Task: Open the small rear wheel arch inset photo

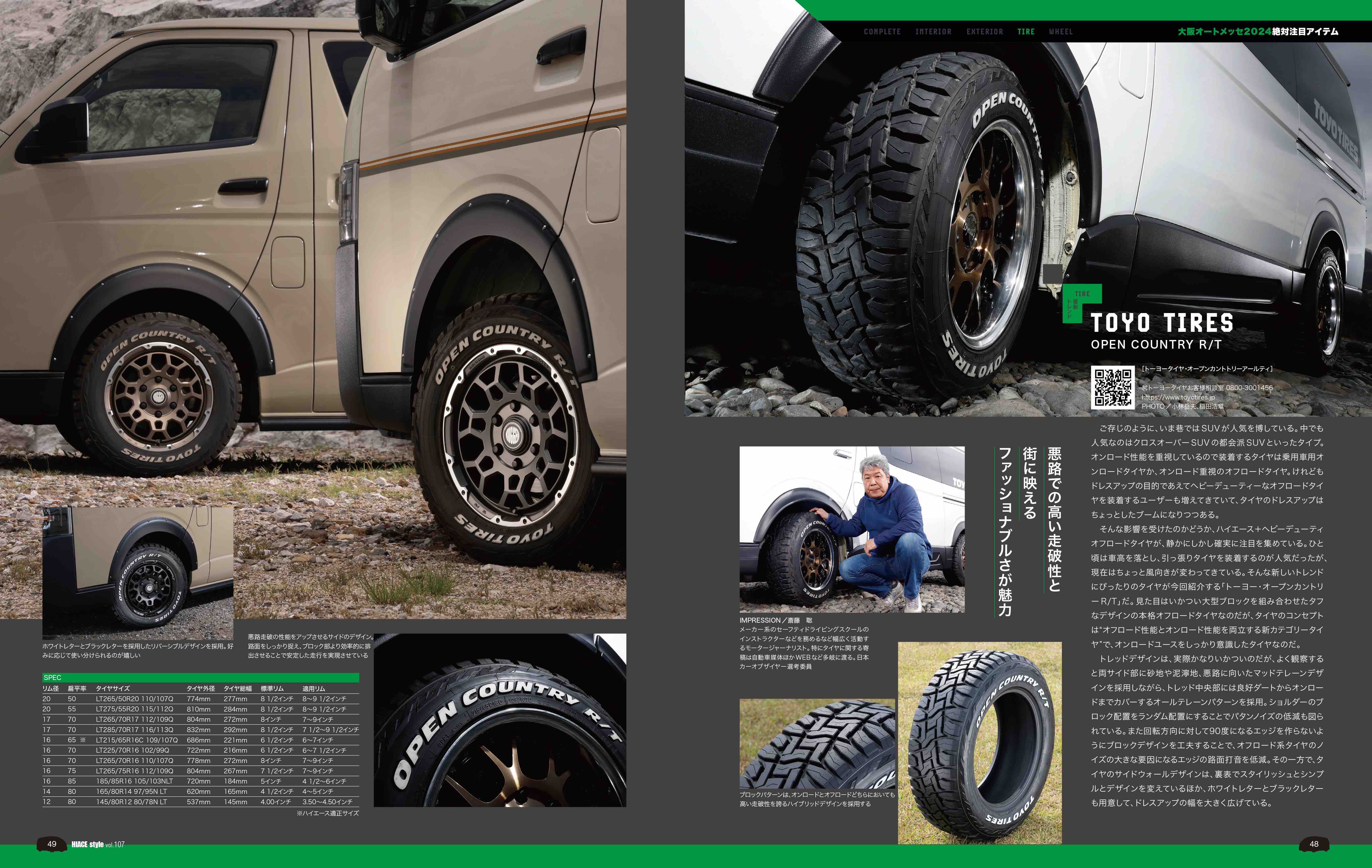Action: 138,573
